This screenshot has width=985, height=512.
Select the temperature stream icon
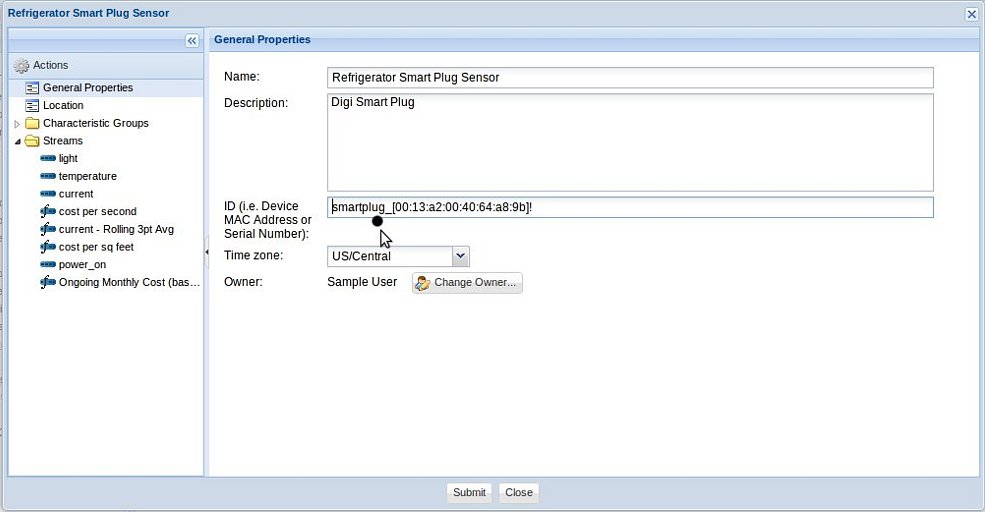(48, 177)
